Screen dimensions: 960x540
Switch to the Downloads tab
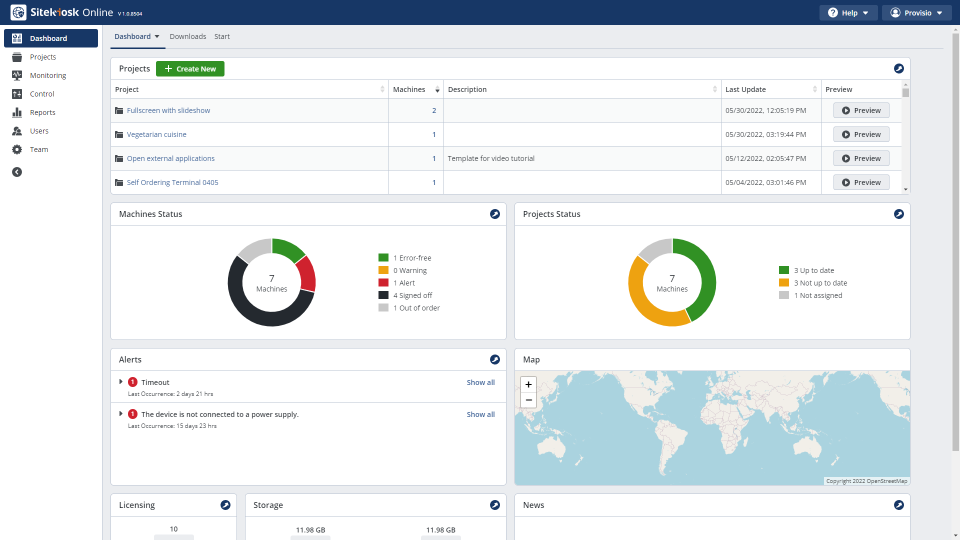[x=187, y=37]
